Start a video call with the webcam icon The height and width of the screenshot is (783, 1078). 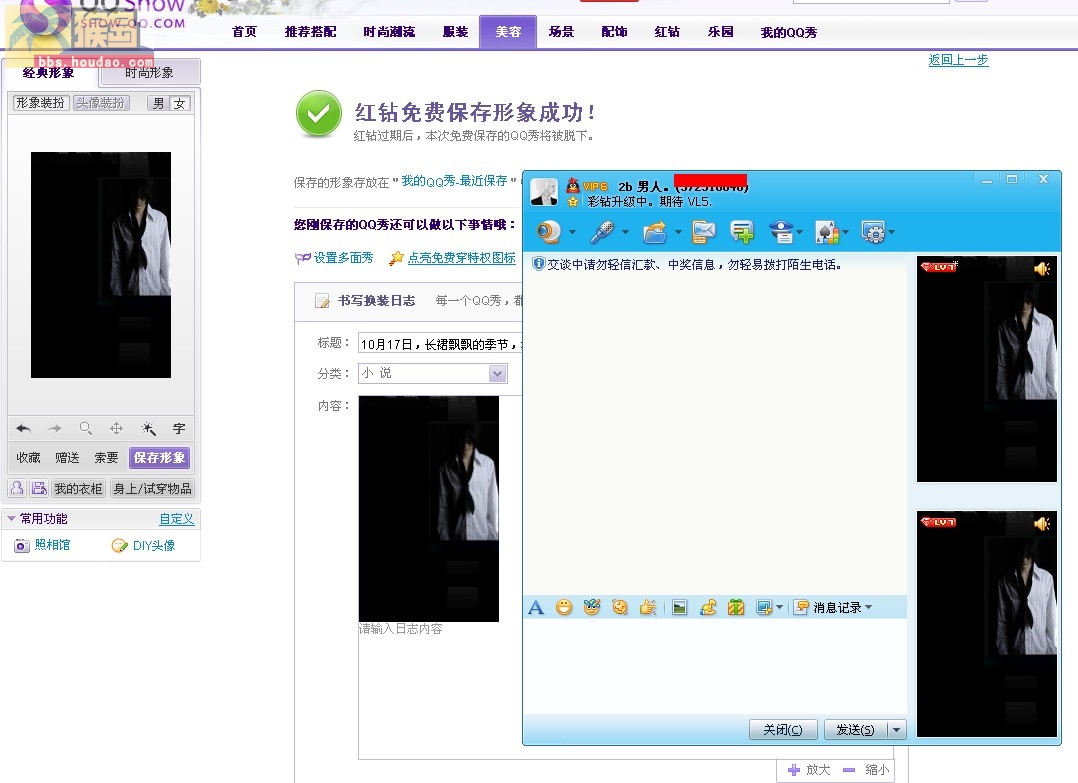549,232
